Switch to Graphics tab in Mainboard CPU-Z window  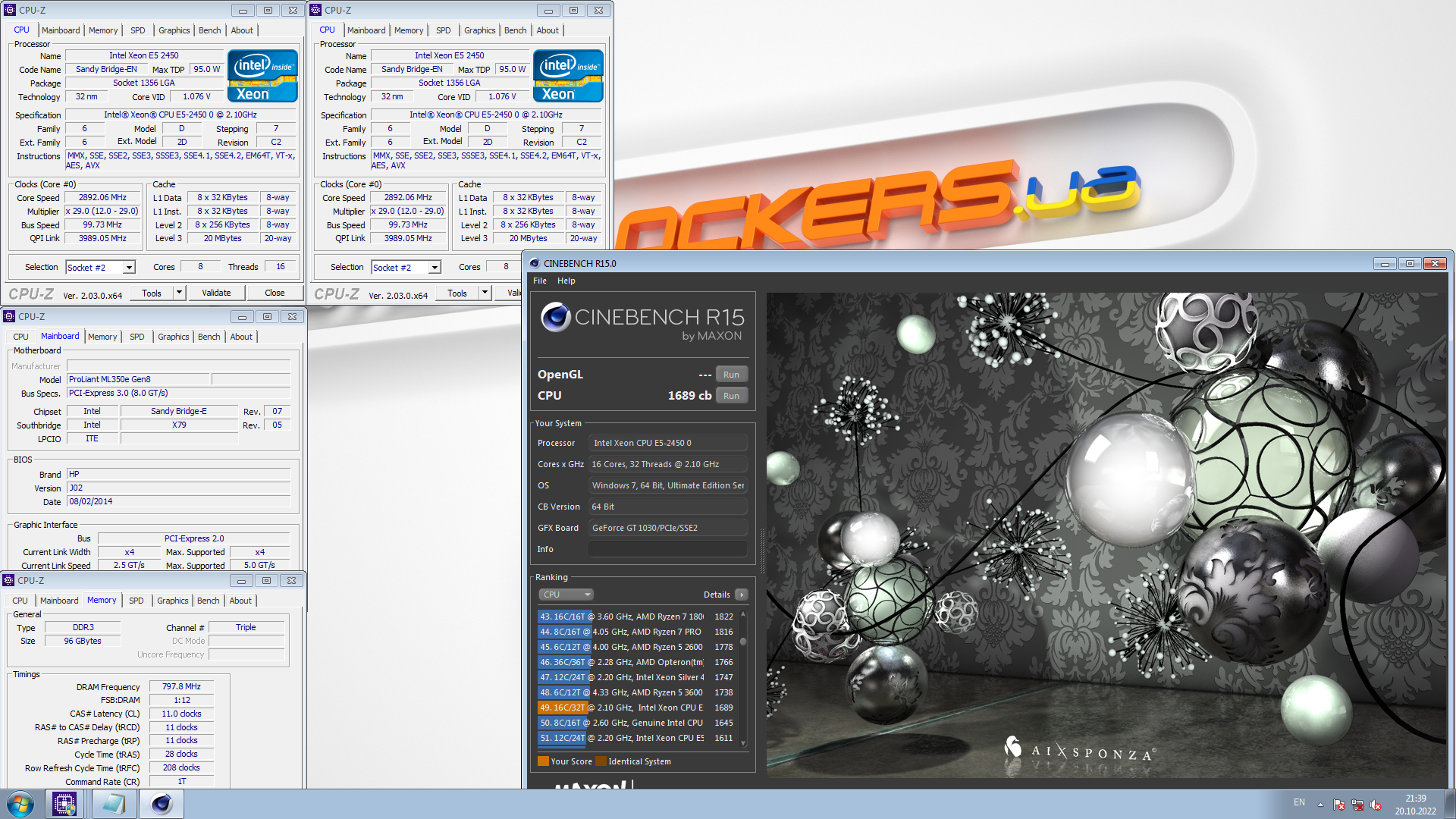pos(174,337)
